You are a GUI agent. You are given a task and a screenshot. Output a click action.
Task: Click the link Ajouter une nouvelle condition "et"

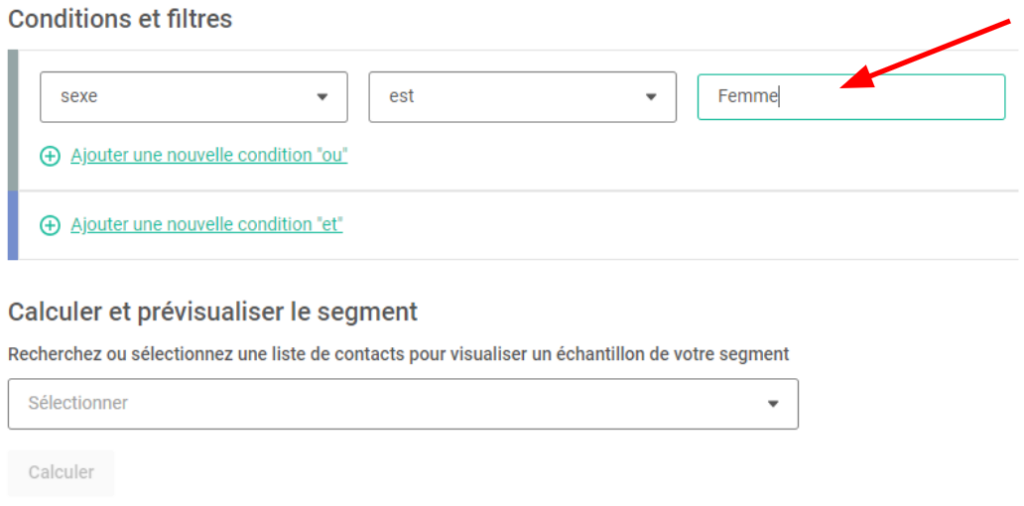[207, 225]
